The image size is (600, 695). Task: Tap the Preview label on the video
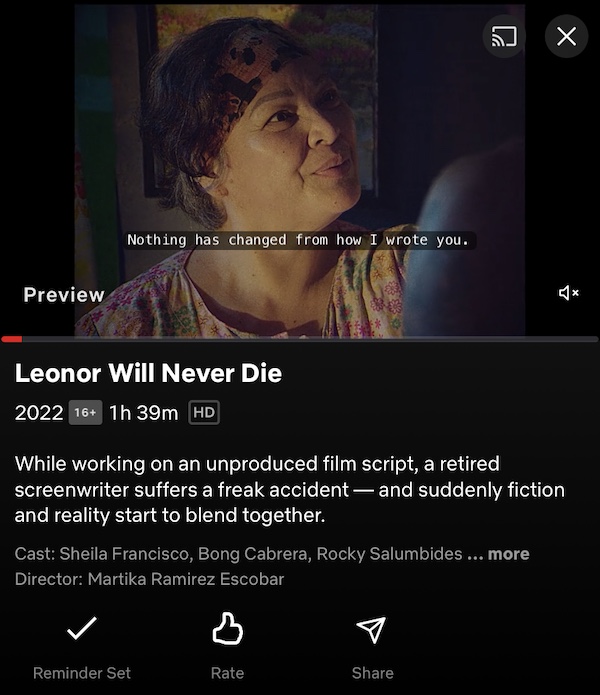(64, 295)
